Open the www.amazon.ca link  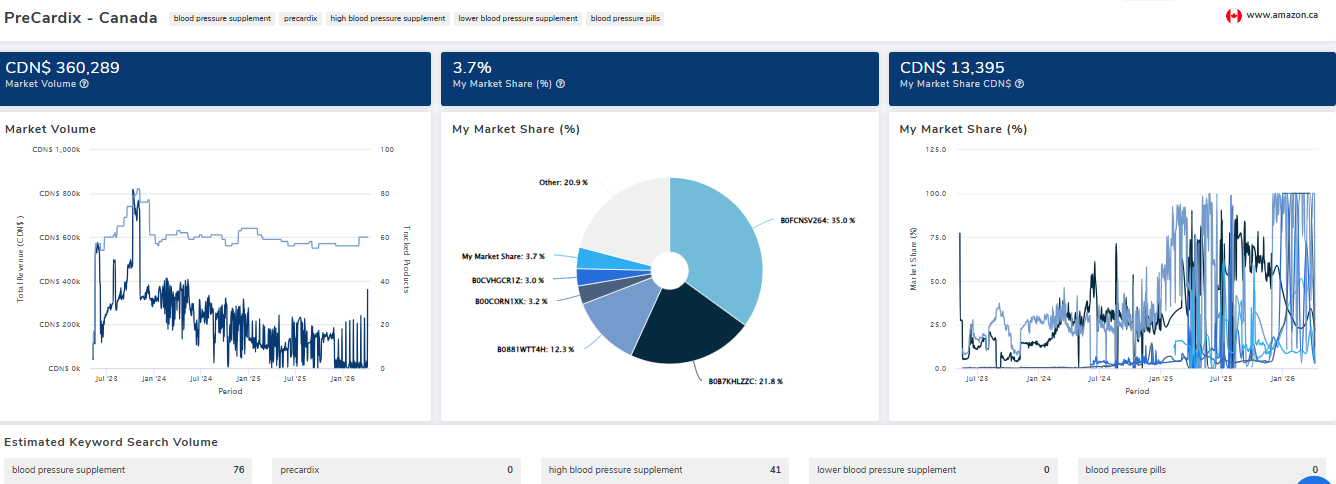(1282, 15)
